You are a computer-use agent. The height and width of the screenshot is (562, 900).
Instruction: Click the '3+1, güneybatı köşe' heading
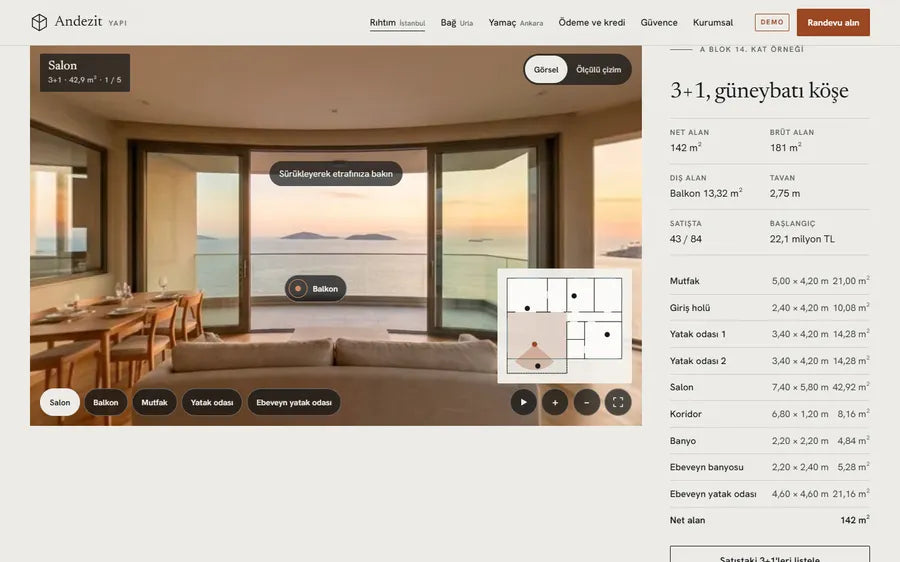pos(759,91)
